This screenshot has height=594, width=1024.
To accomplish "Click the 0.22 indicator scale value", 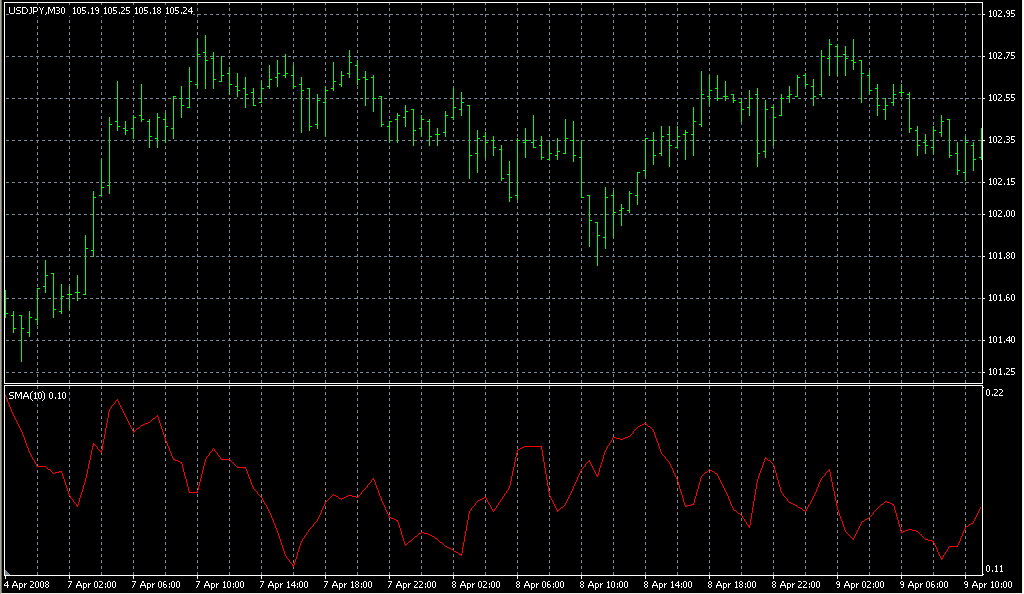I will (996, 393).
